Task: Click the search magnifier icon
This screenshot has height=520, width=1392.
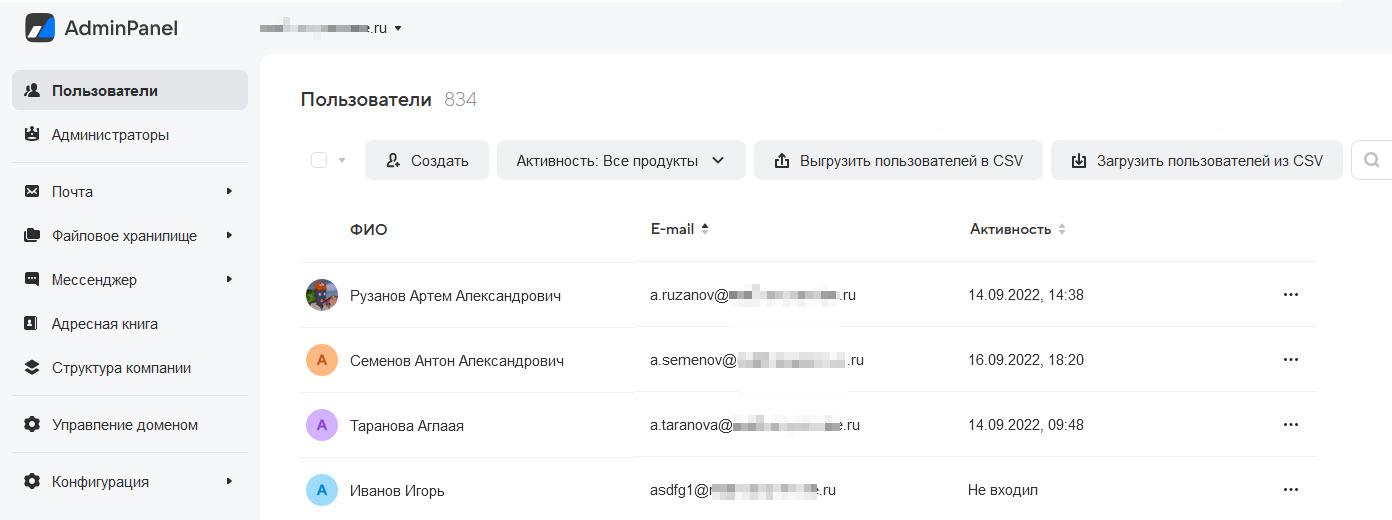Action: [1372, 160]
